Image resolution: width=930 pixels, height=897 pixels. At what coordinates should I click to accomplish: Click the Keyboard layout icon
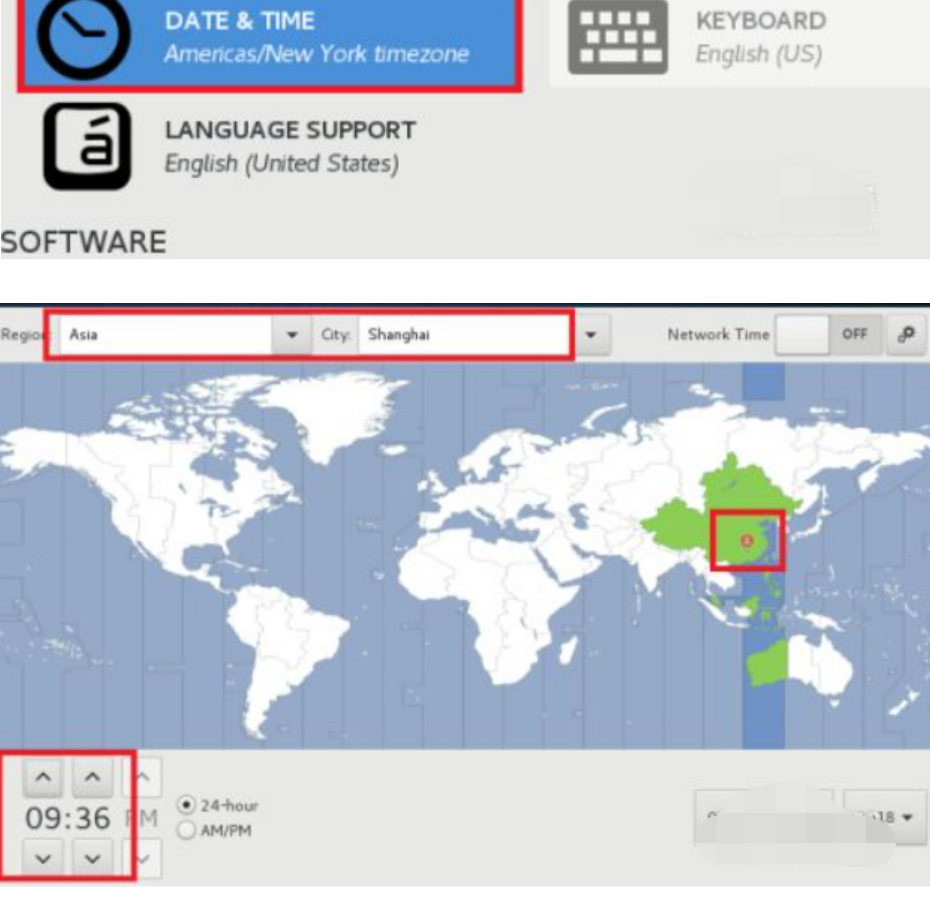[x=617, y=37]
